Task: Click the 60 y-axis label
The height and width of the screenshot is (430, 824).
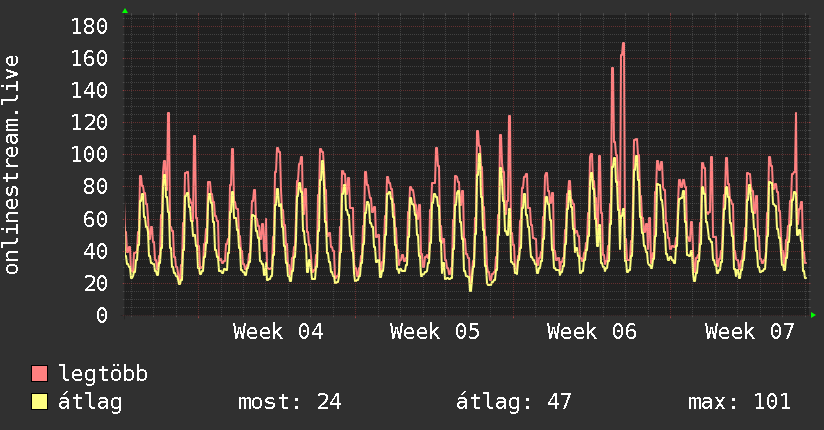Action: click(96, 219)
